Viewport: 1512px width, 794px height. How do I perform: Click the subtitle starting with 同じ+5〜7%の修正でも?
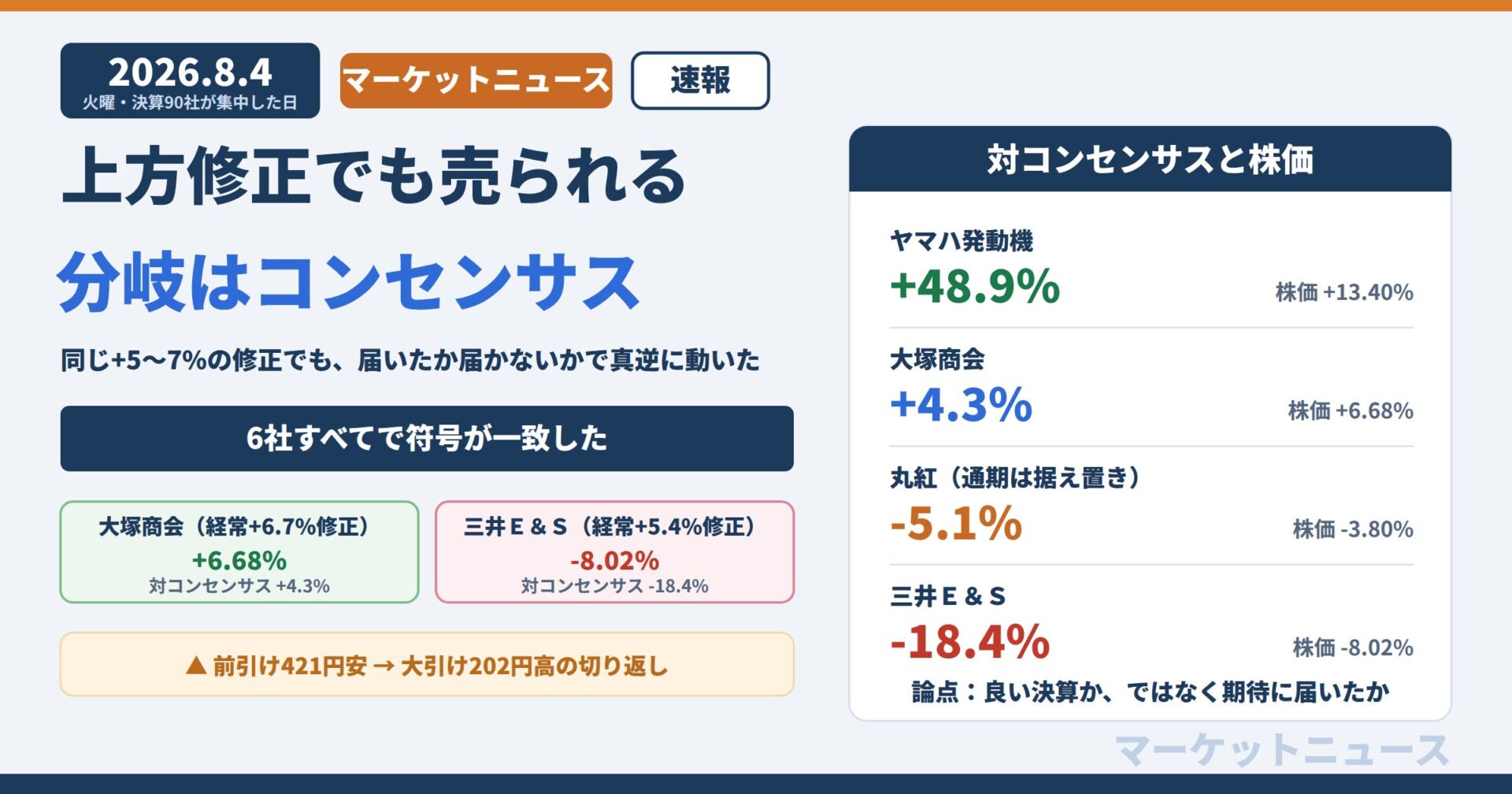tap(410, 361)
